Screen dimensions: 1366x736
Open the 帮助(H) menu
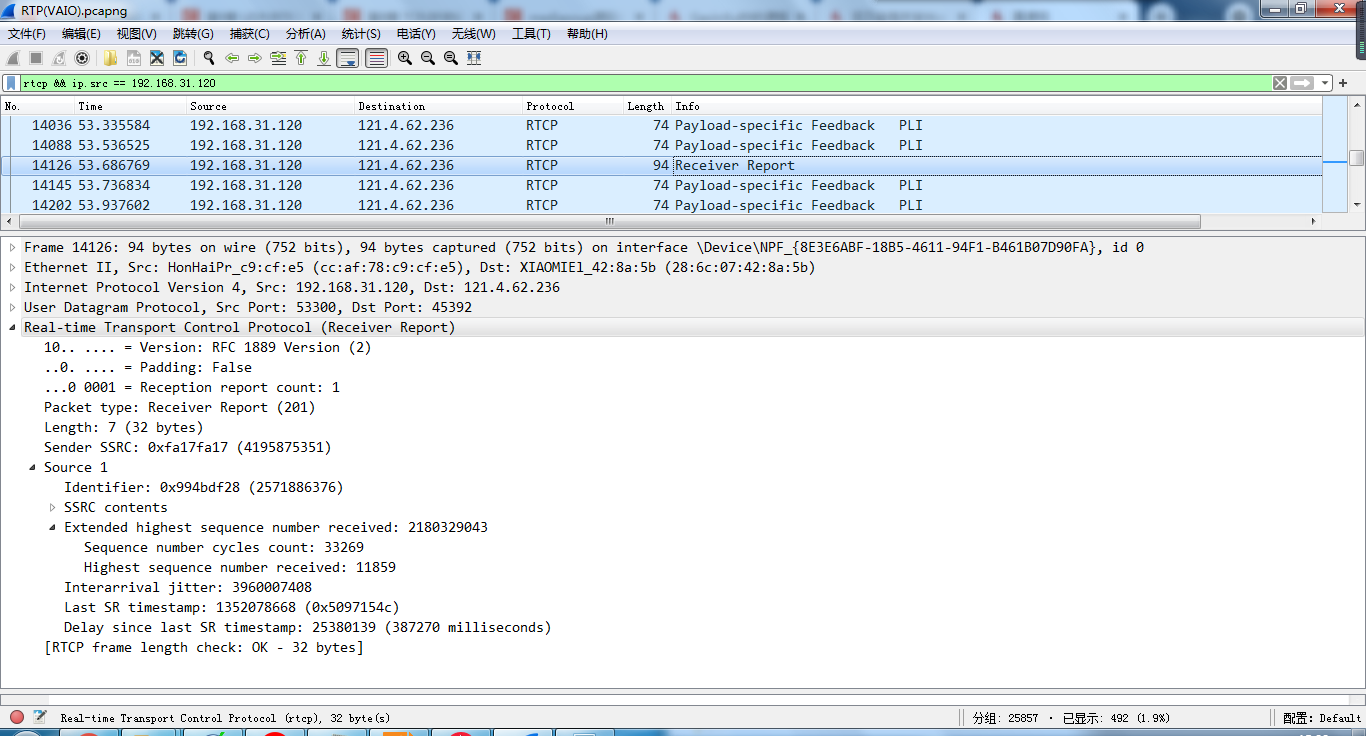pos(587,34)
